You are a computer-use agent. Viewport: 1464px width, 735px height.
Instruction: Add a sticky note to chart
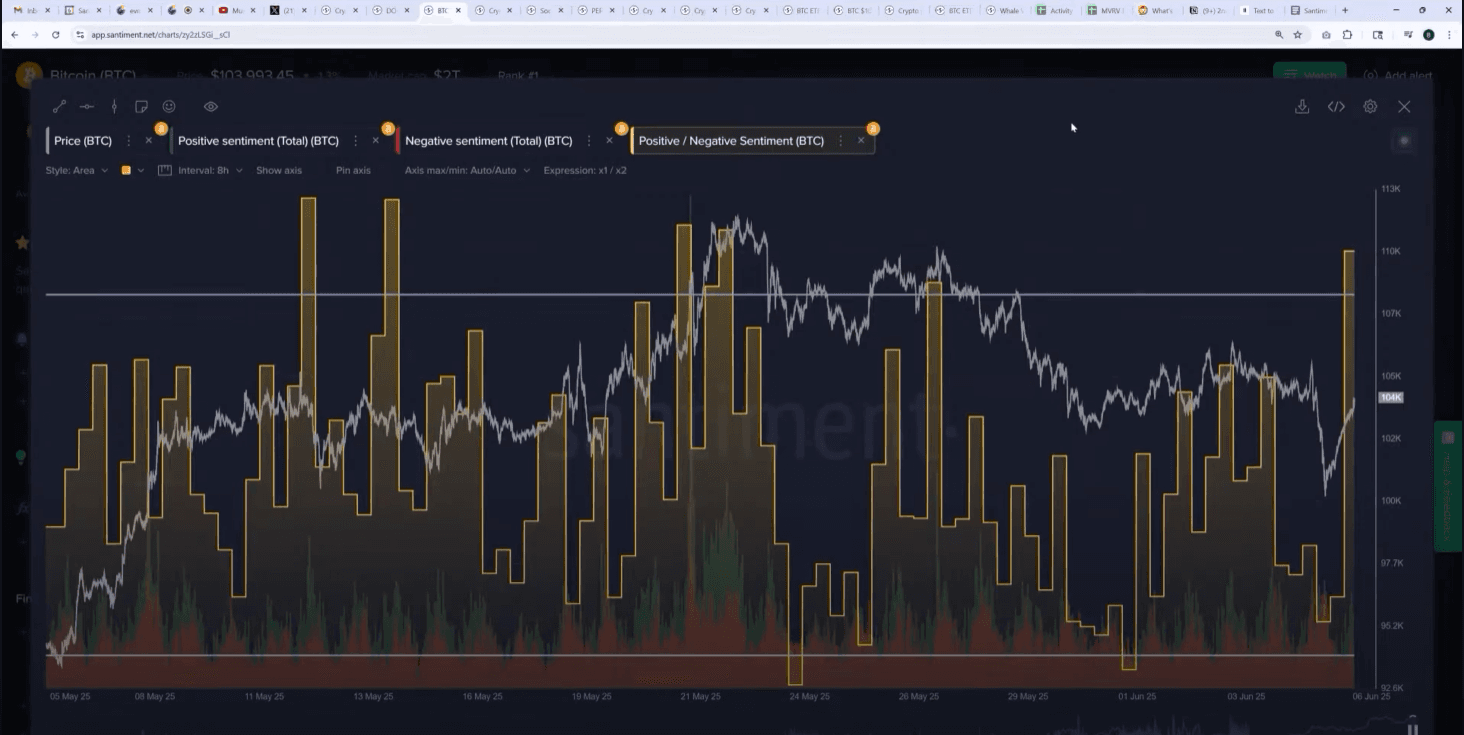pos(141,107)
